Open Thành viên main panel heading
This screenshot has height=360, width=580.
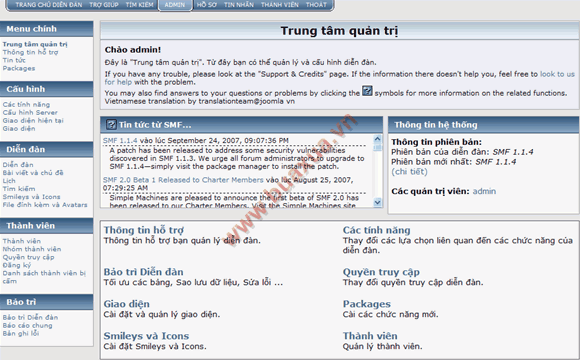[x=370, y=336]
